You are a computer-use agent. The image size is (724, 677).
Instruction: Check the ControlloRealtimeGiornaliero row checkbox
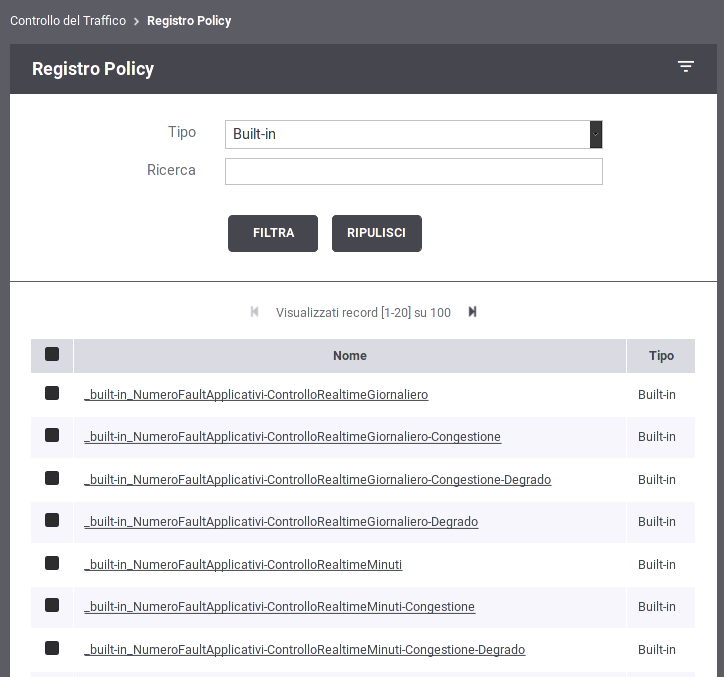pyautogui.click(x=52, y=393)
